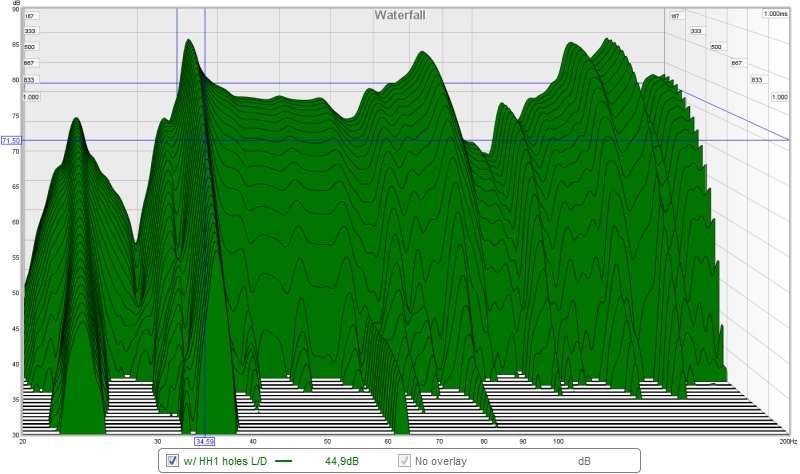This screenshot has height=474, width=800.
Task: Click the 34.59 frequency cursor readout
Action: click(x=205, y=441)
